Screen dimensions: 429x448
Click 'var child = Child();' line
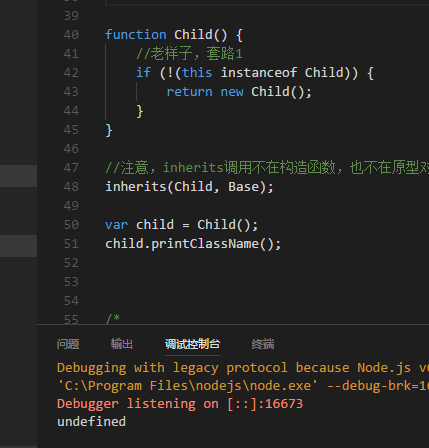point(182,225)
